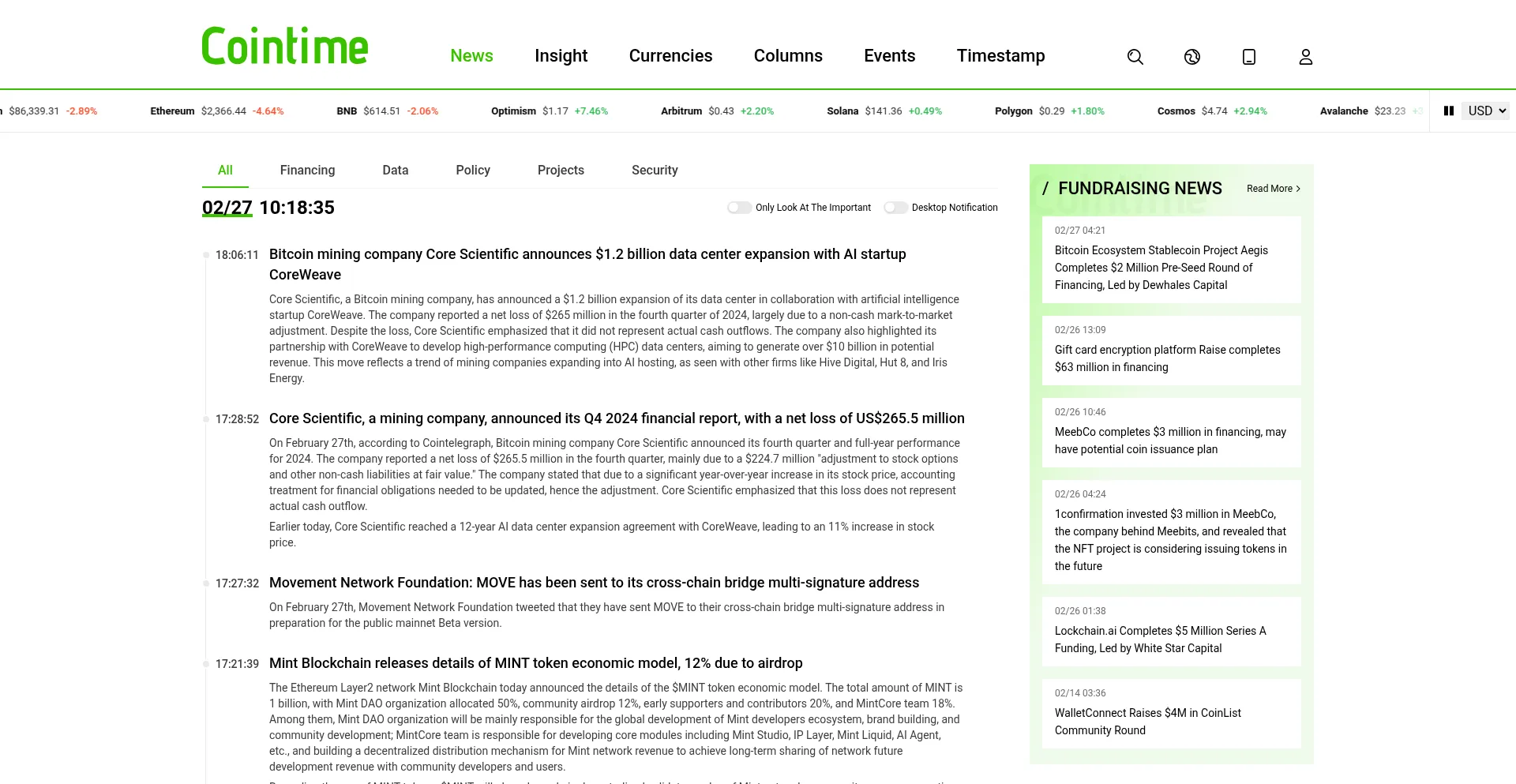Click the Cointime logo
Image resolution: width=1516 pixels, height=784 pixels.
pyautogui.click(x=285, y=46)
